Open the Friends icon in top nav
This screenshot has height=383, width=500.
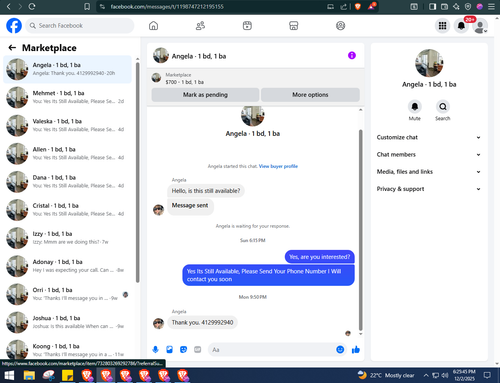point(200,26)
